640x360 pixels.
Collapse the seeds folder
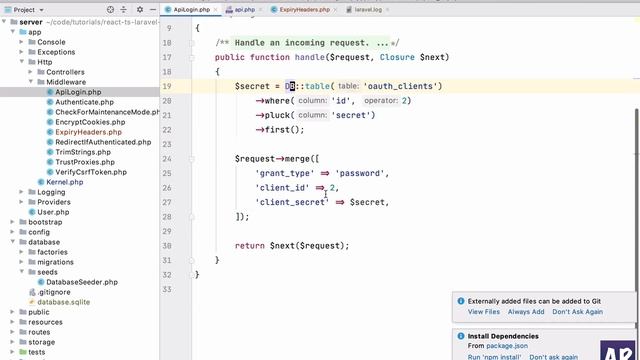[x=22, y=272]
